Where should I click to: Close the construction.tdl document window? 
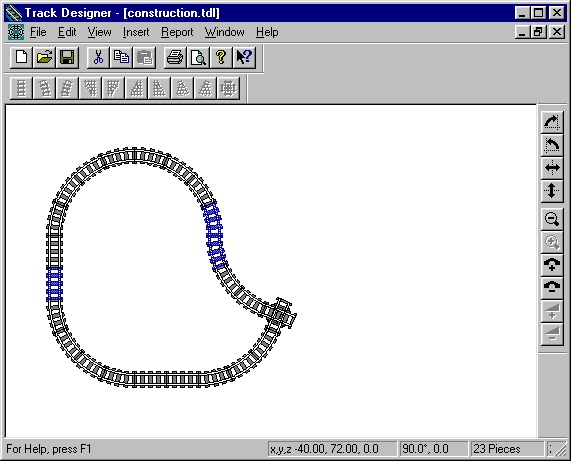tap(557, 32)
